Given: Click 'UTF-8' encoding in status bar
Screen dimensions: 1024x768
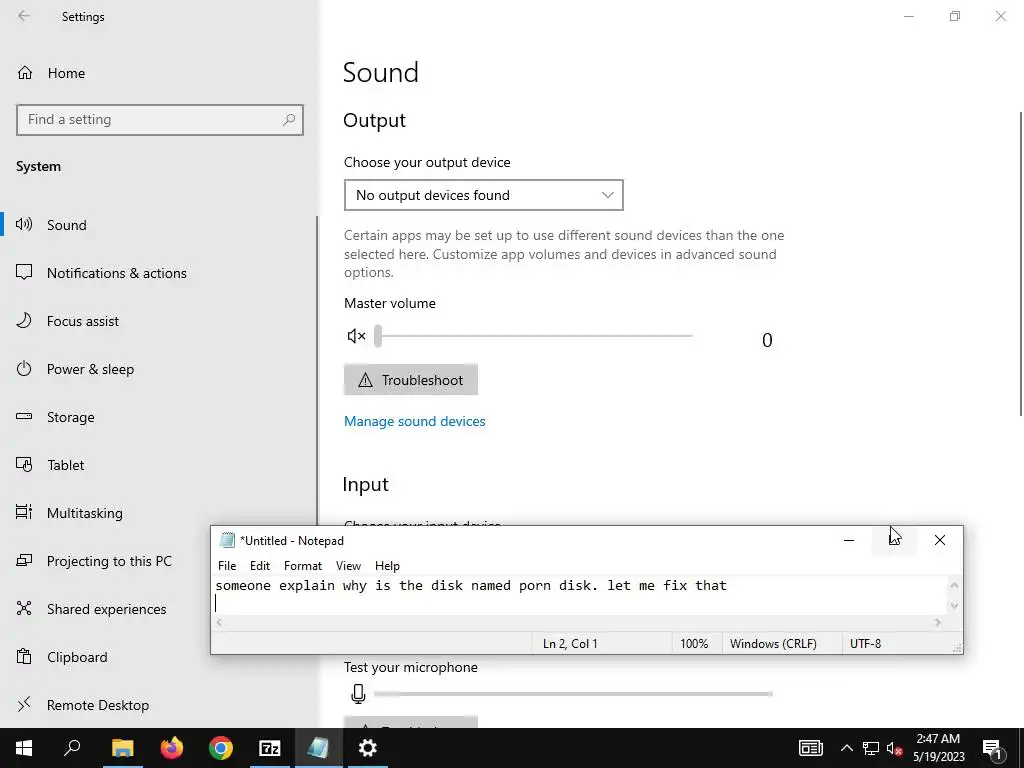Looking at the screenshot, I should (x=865, y=643).
